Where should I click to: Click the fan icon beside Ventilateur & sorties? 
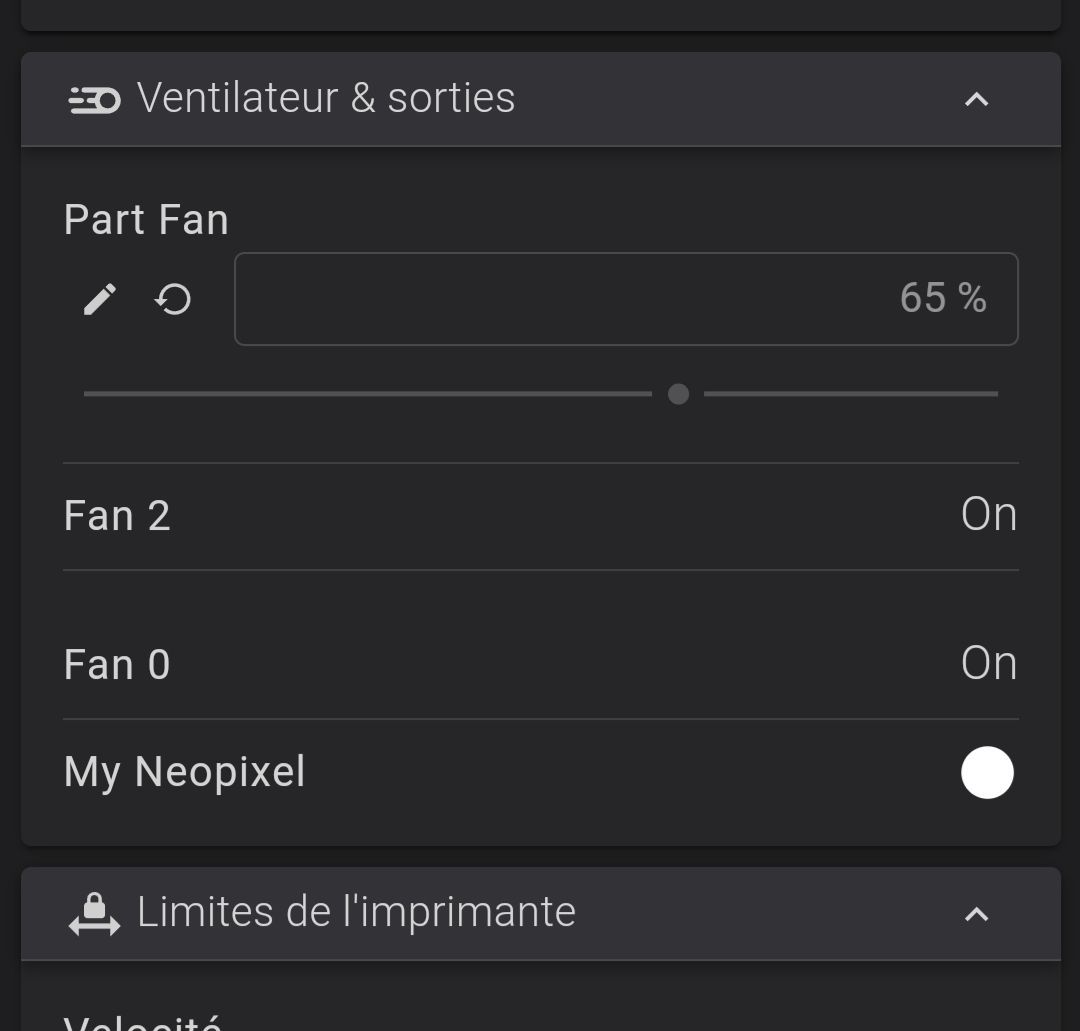94,99
